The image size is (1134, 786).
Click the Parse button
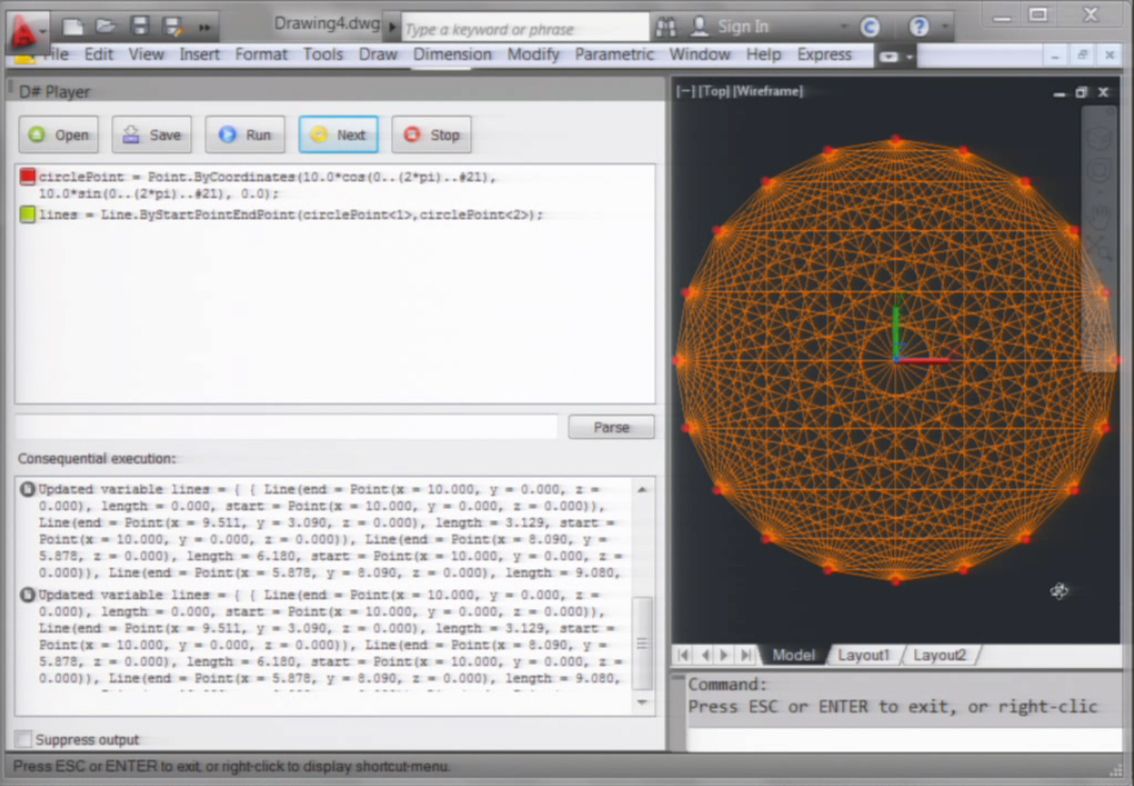[611, 427]
